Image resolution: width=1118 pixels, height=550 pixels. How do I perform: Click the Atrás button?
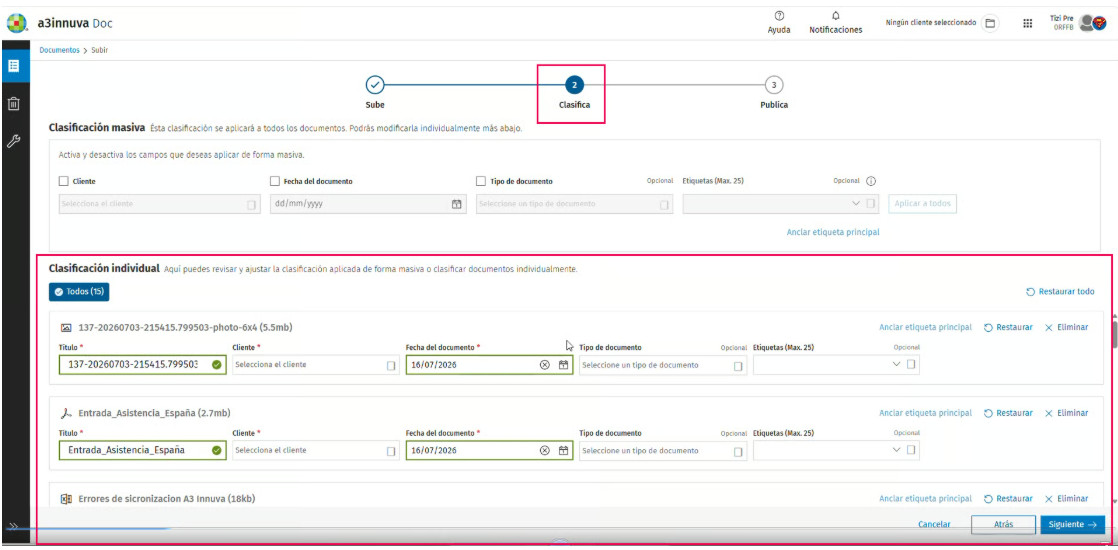point(1003,524)
